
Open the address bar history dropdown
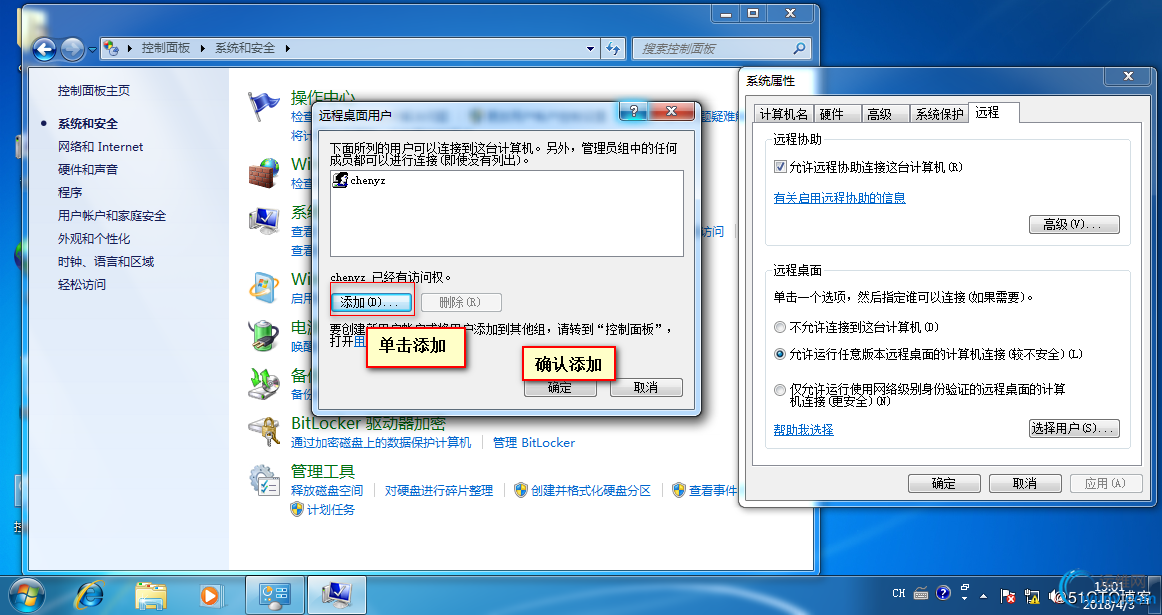590,49
